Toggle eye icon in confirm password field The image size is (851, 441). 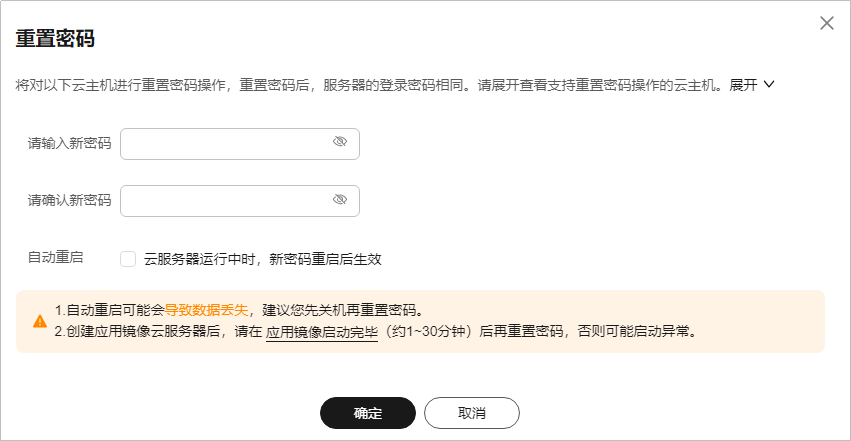click(340, 200)
